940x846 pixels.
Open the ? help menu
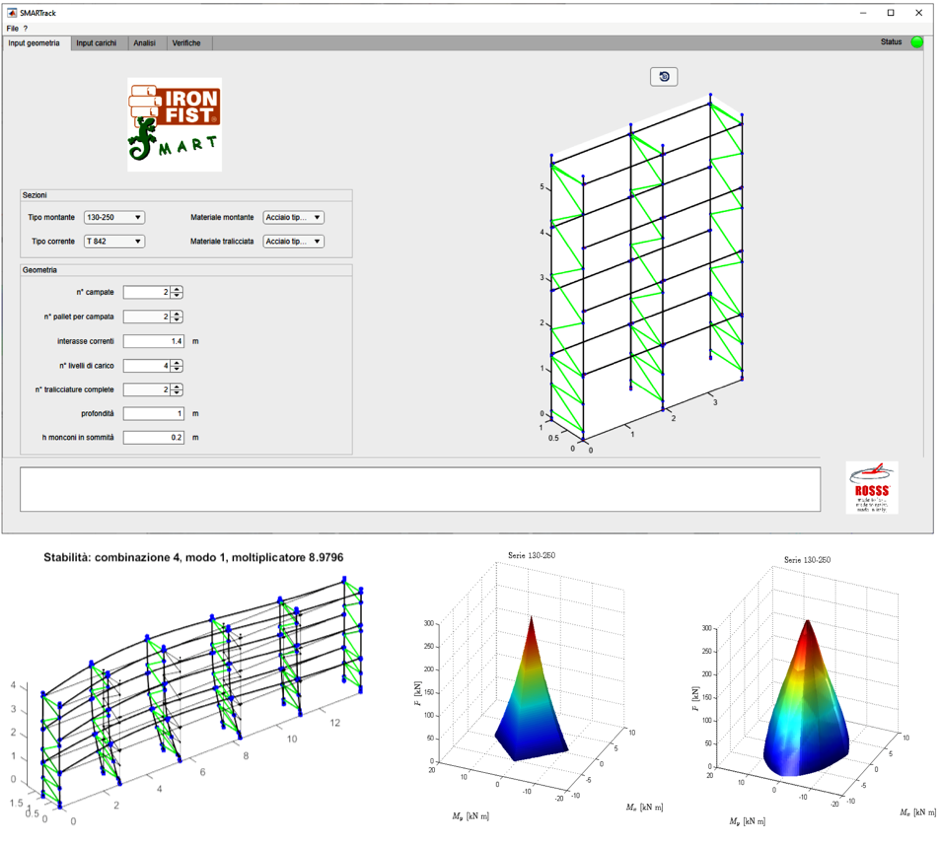pyautogui.click(x=25, y=28)
